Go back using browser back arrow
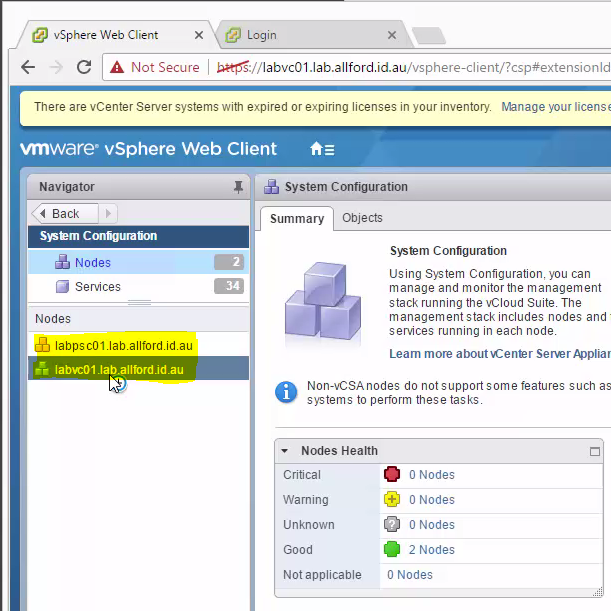 pyautogui.click(x=28, y=67)
